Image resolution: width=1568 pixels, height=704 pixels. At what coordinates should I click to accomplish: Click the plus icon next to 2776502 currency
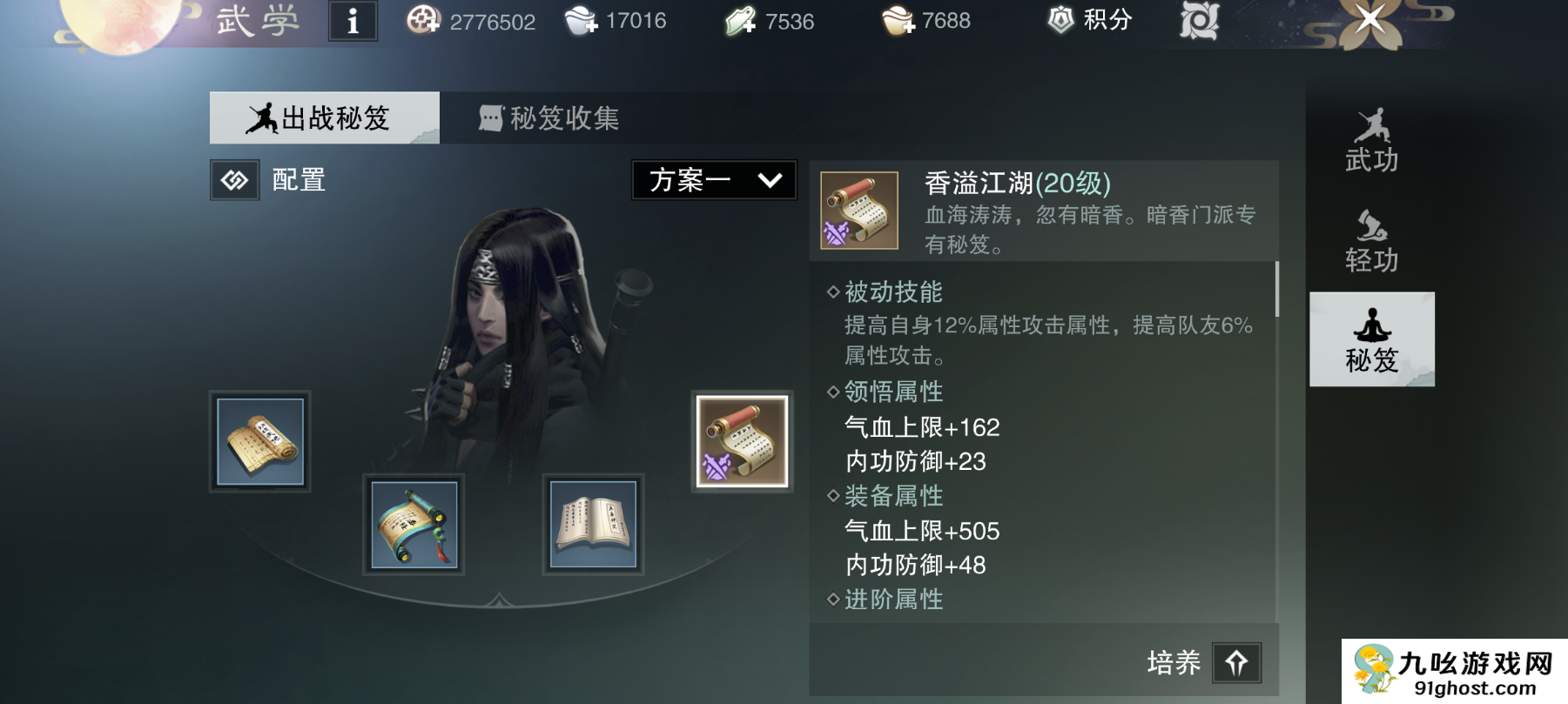(423, 20)
